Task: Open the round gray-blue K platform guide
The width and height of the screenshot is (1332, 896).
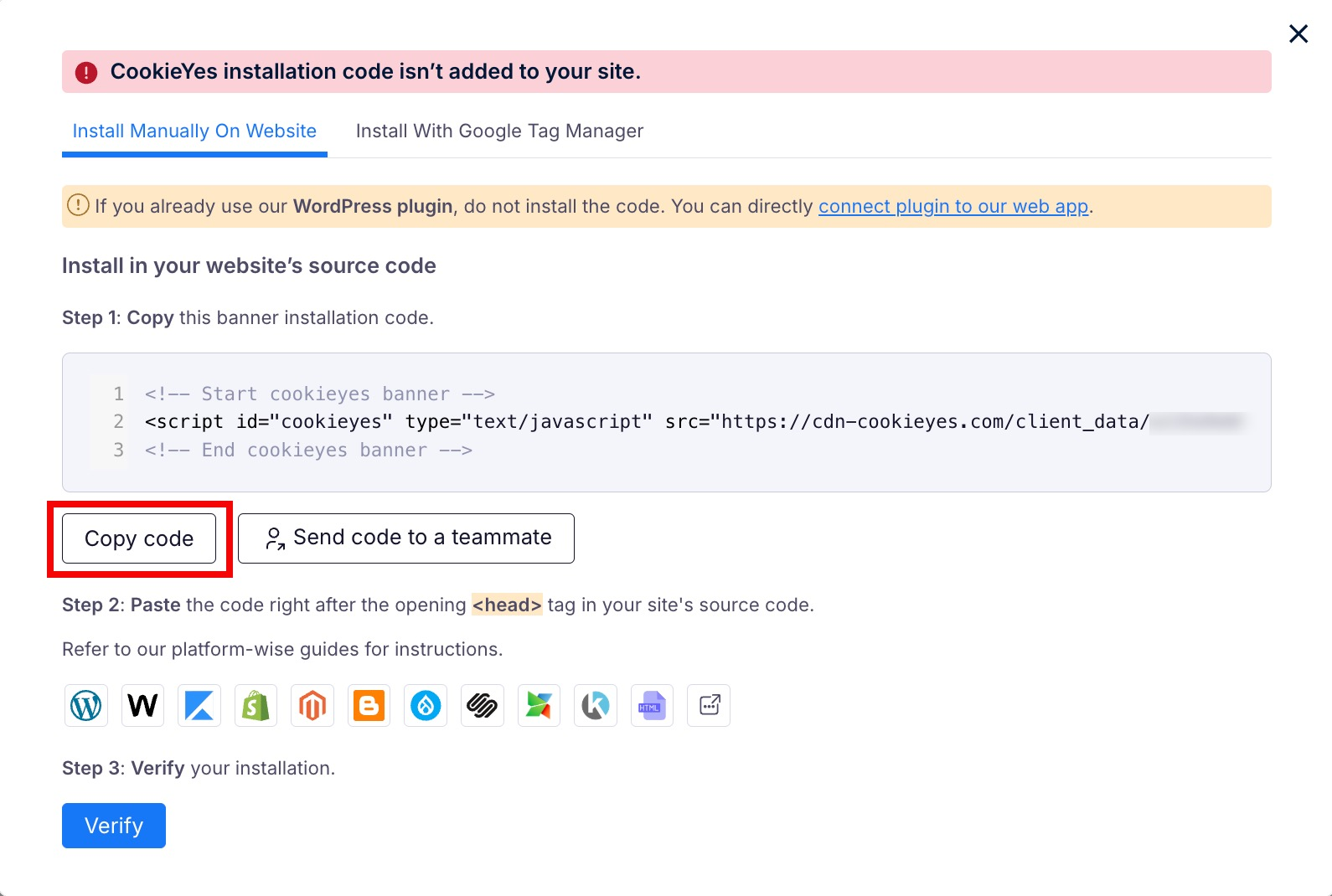Action: (x=596, y=705)
